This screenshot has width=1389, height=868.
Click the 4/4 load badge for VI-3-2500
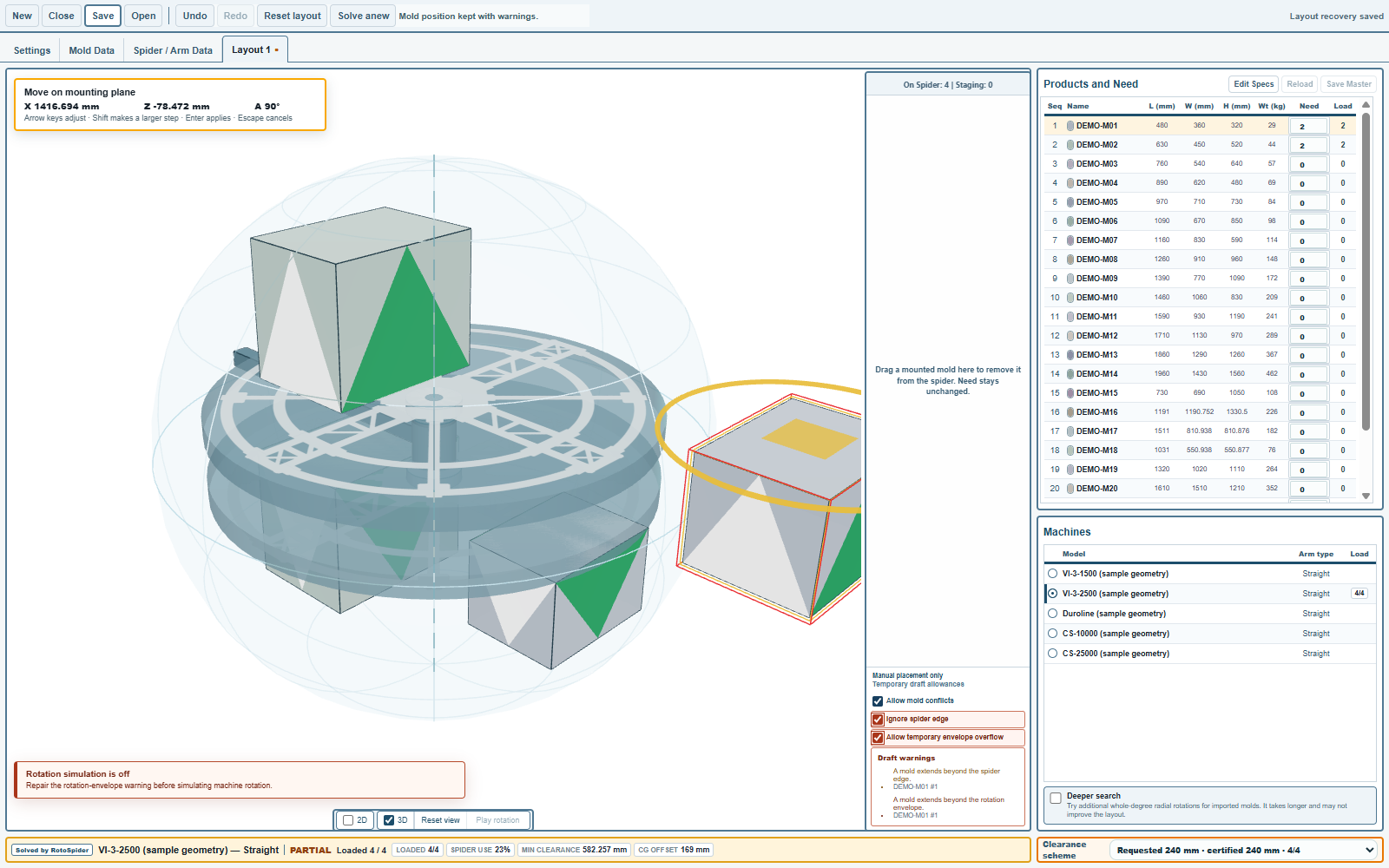point(1359,594)
